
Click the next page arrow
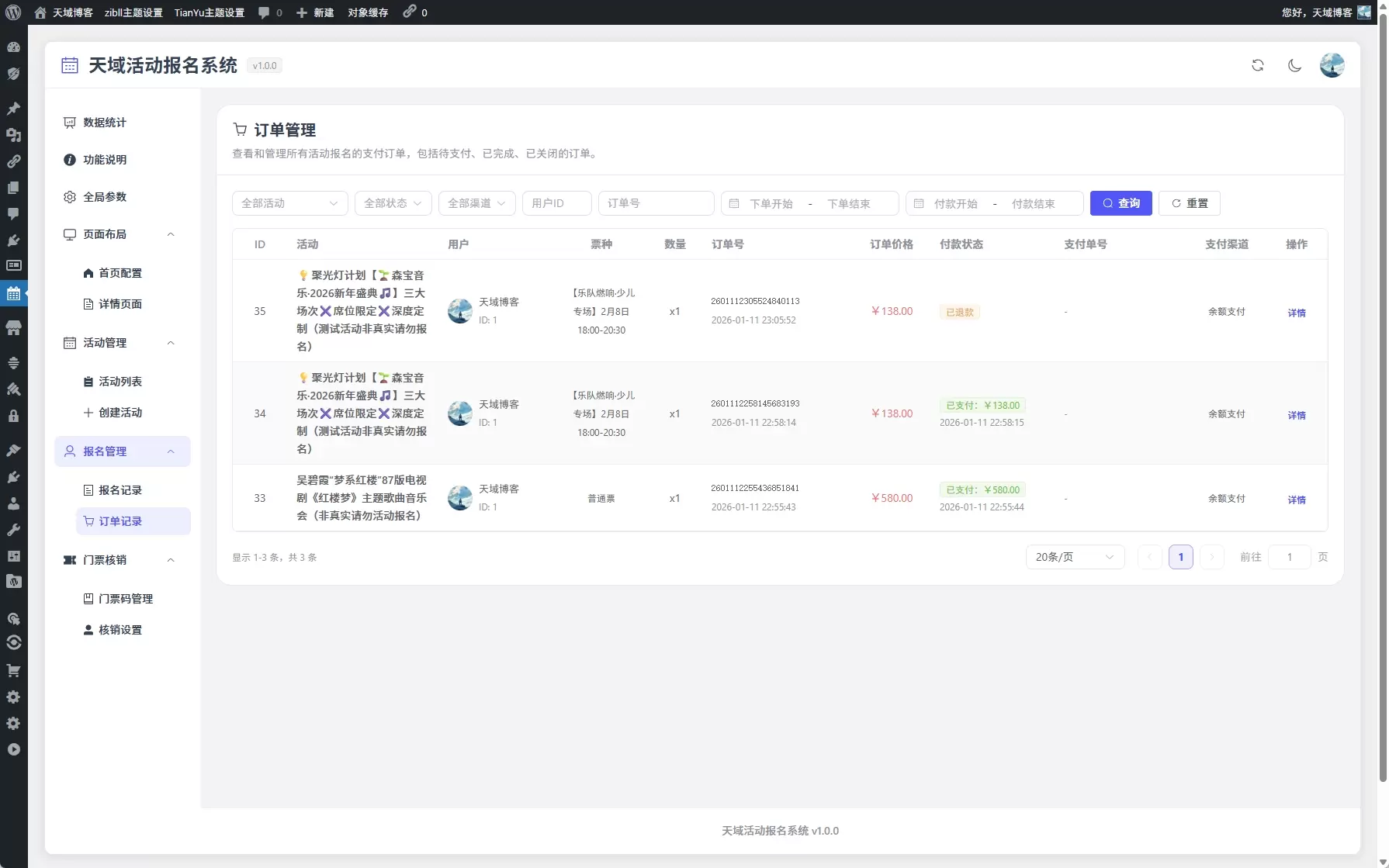coord(1212,557)
